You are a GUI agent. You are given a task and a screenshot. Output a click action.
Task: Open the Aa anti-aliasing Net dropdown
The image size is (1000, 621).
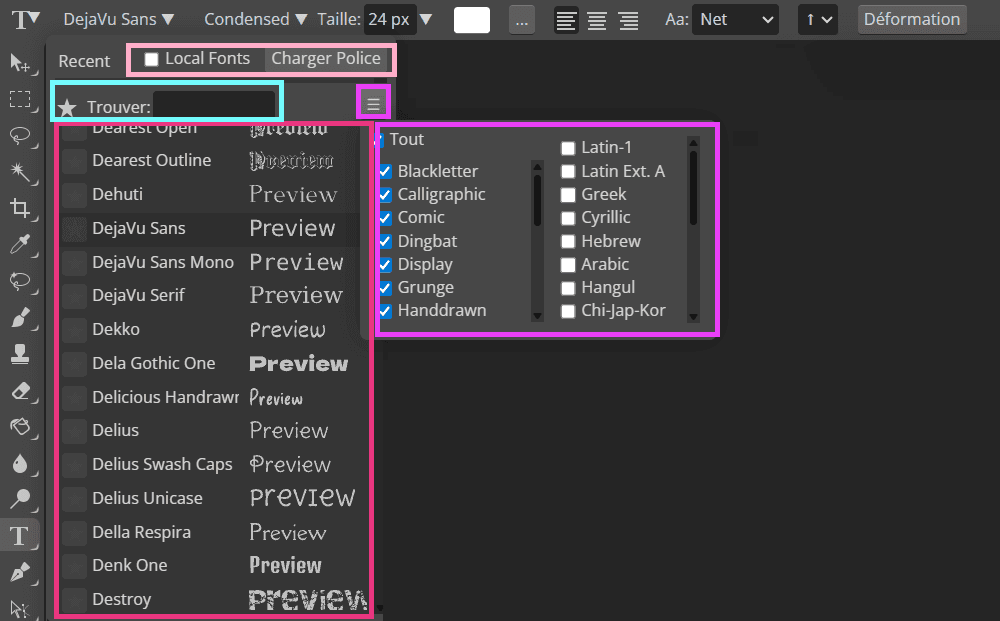click(x=735, y=20)
